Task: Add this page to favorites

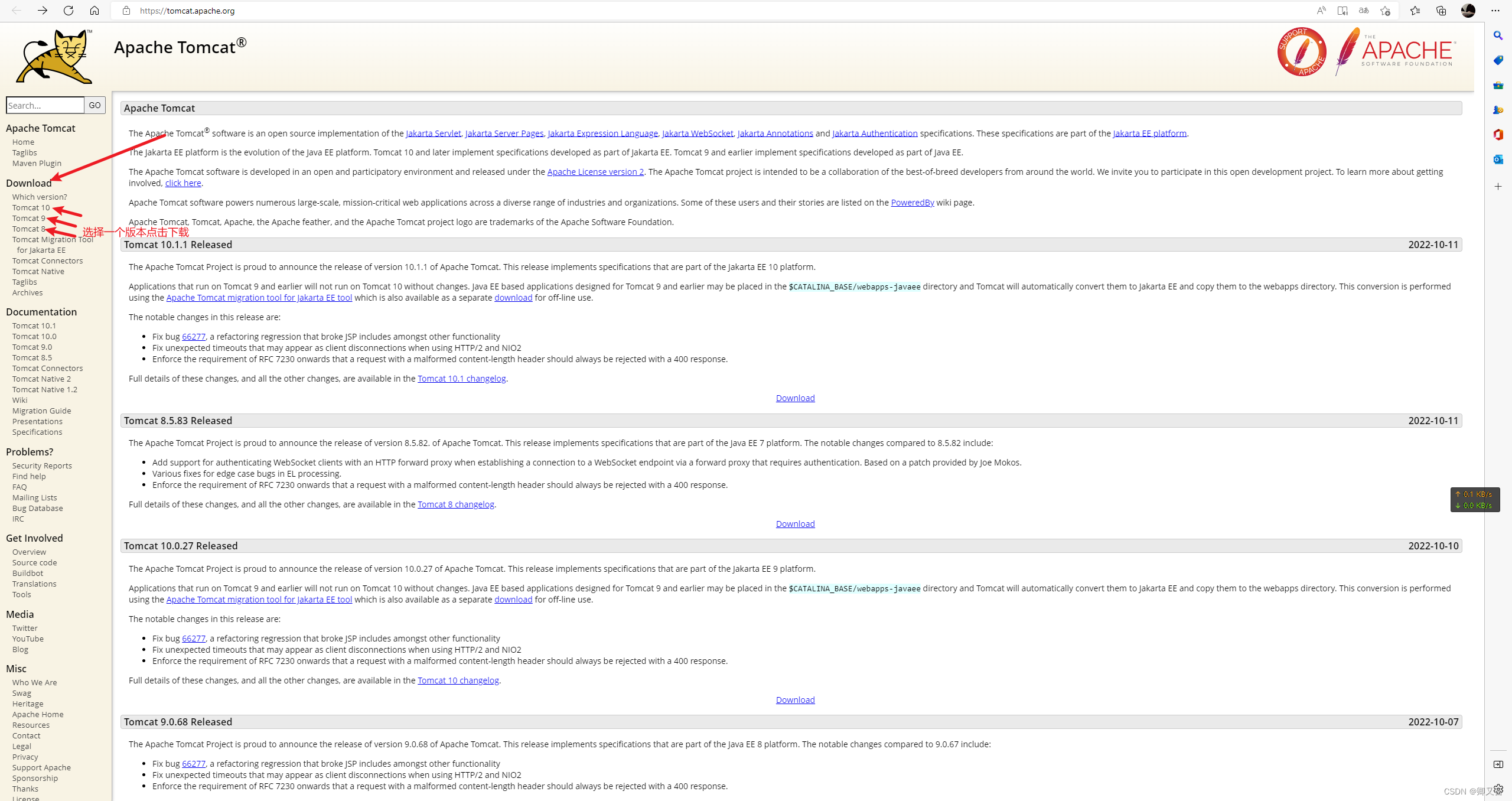Action: (1385, 11)
